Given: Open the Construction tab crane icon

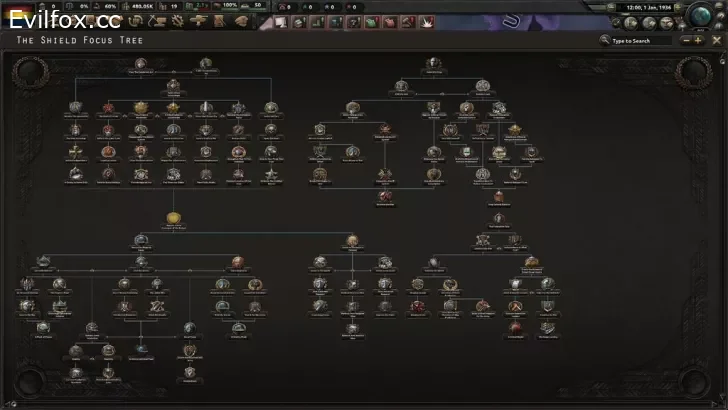Looking at the screenshot, I should click(x=156, y=21).
